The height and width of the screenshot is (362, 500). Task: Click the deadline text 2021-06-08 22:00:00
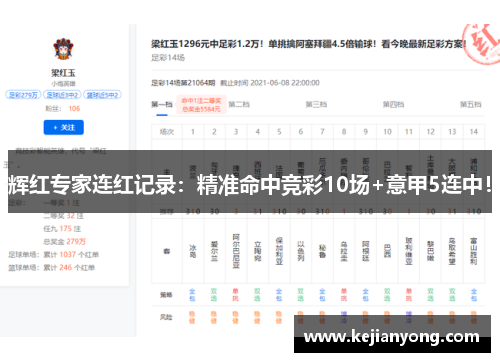coord(285,83)
